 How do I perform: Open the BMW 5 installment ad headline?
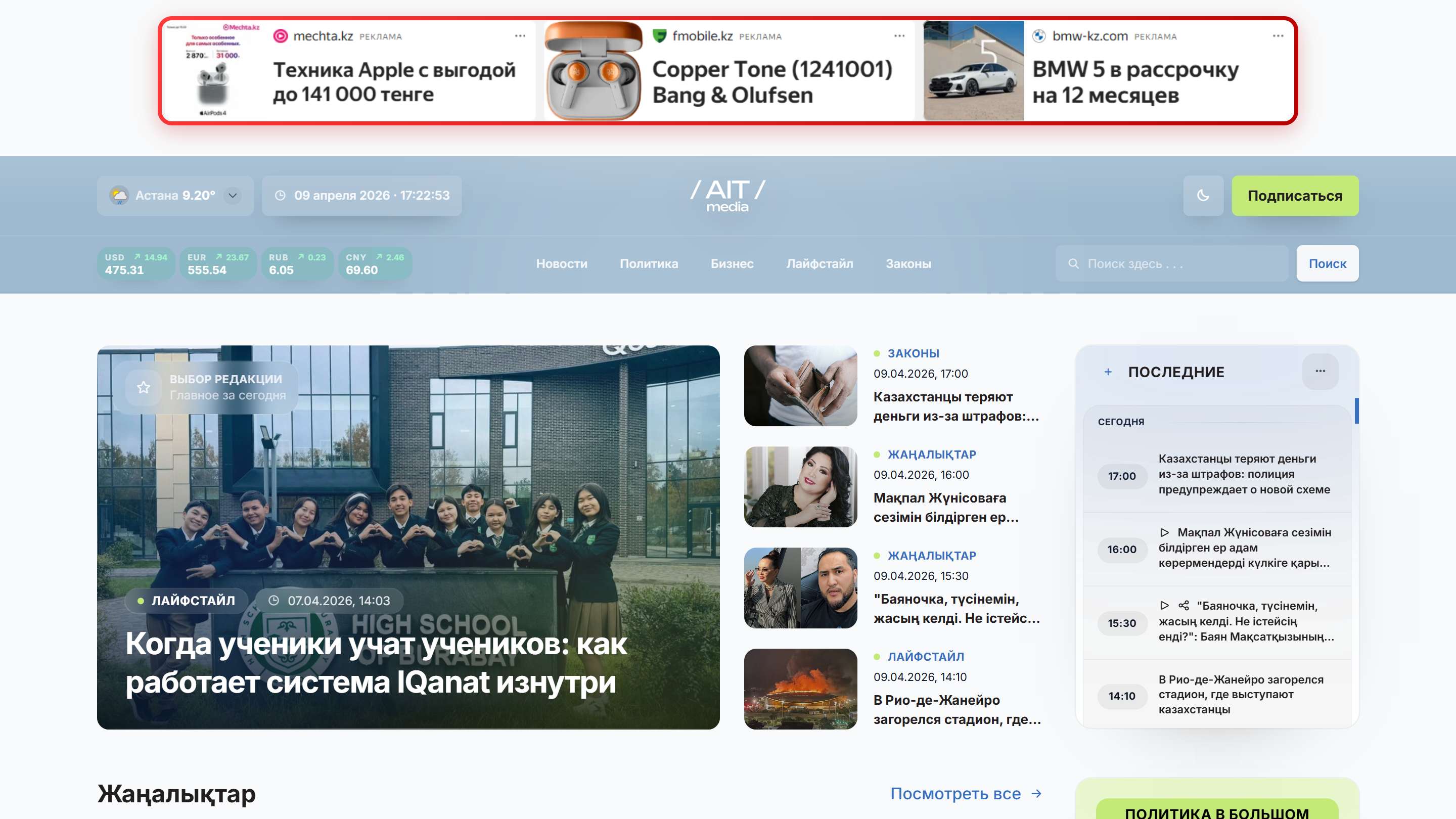pyautogui.click(x=1135, y=82)
